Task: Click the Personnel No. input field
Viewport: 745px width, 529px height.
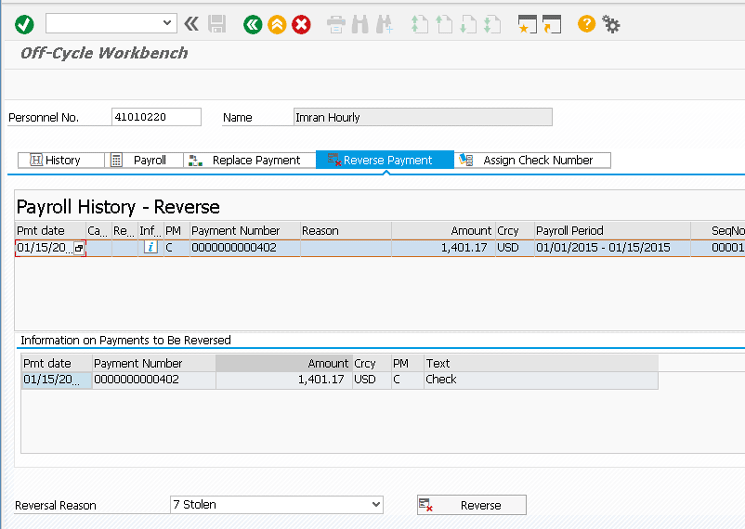Action: (156, 117)
